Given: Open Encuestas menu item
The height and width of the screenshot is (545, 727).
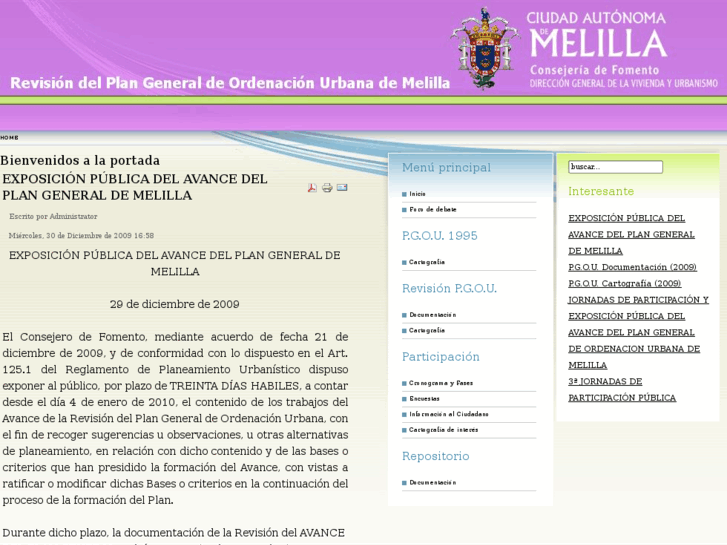Looking at the screenshot, I should coord(424,399).
